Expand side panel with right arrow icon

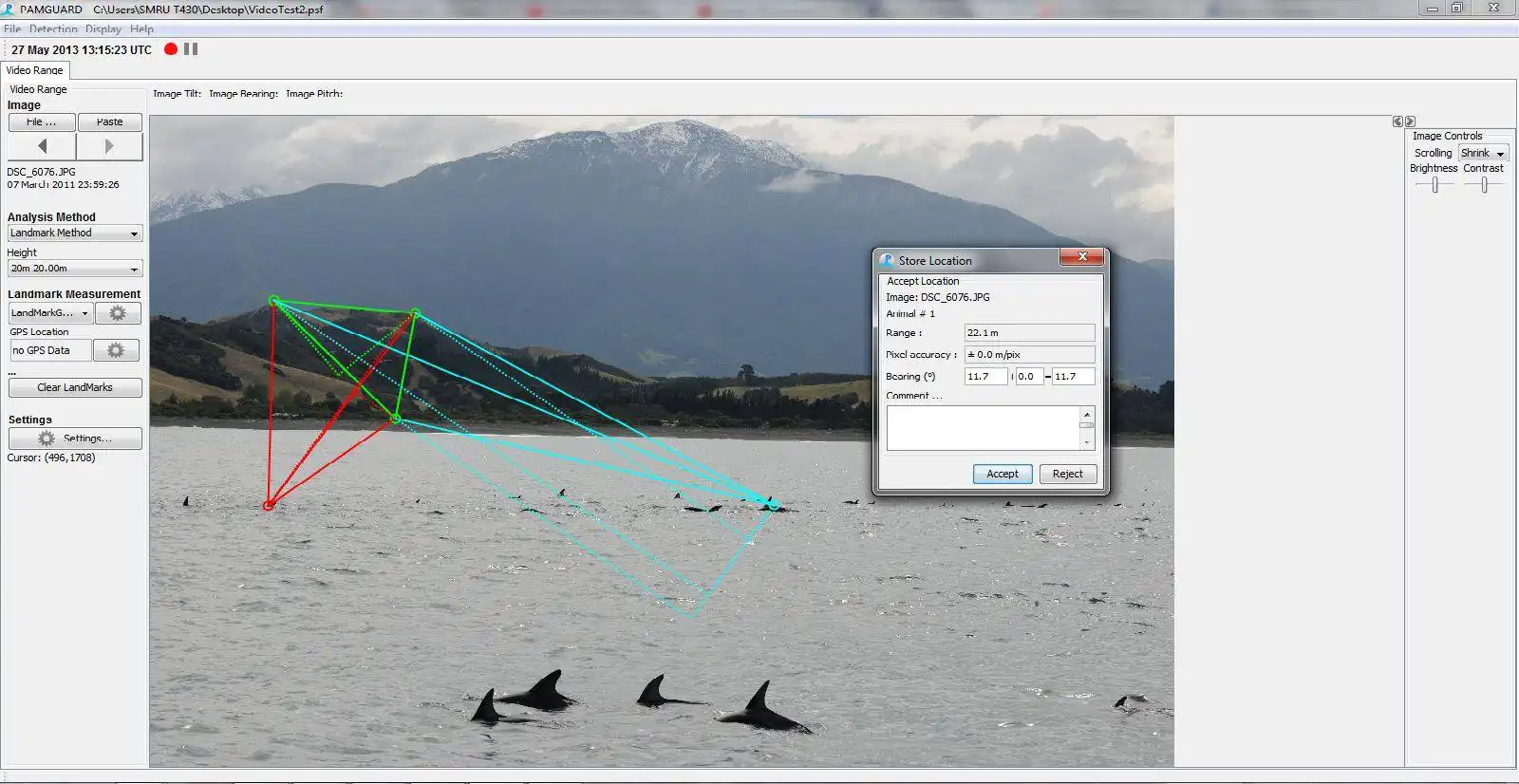1410,121
